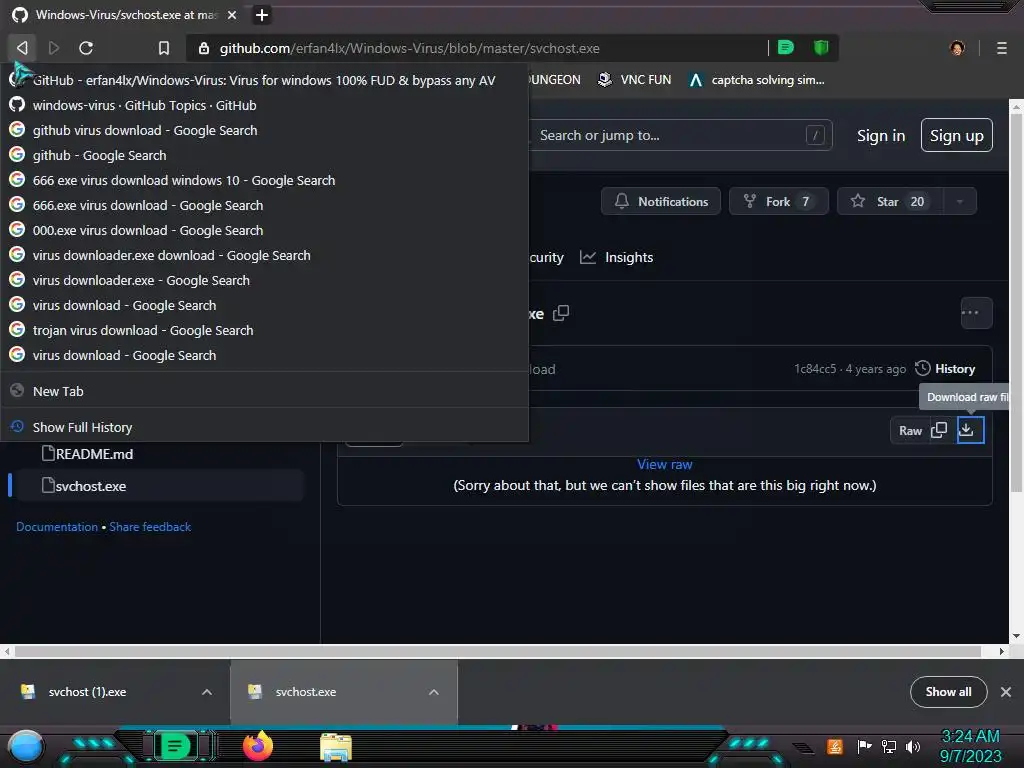The height and width of the screenshot is (768, 1024).
Task: Copy the file path using the copy icon
Action: (561, 313)
